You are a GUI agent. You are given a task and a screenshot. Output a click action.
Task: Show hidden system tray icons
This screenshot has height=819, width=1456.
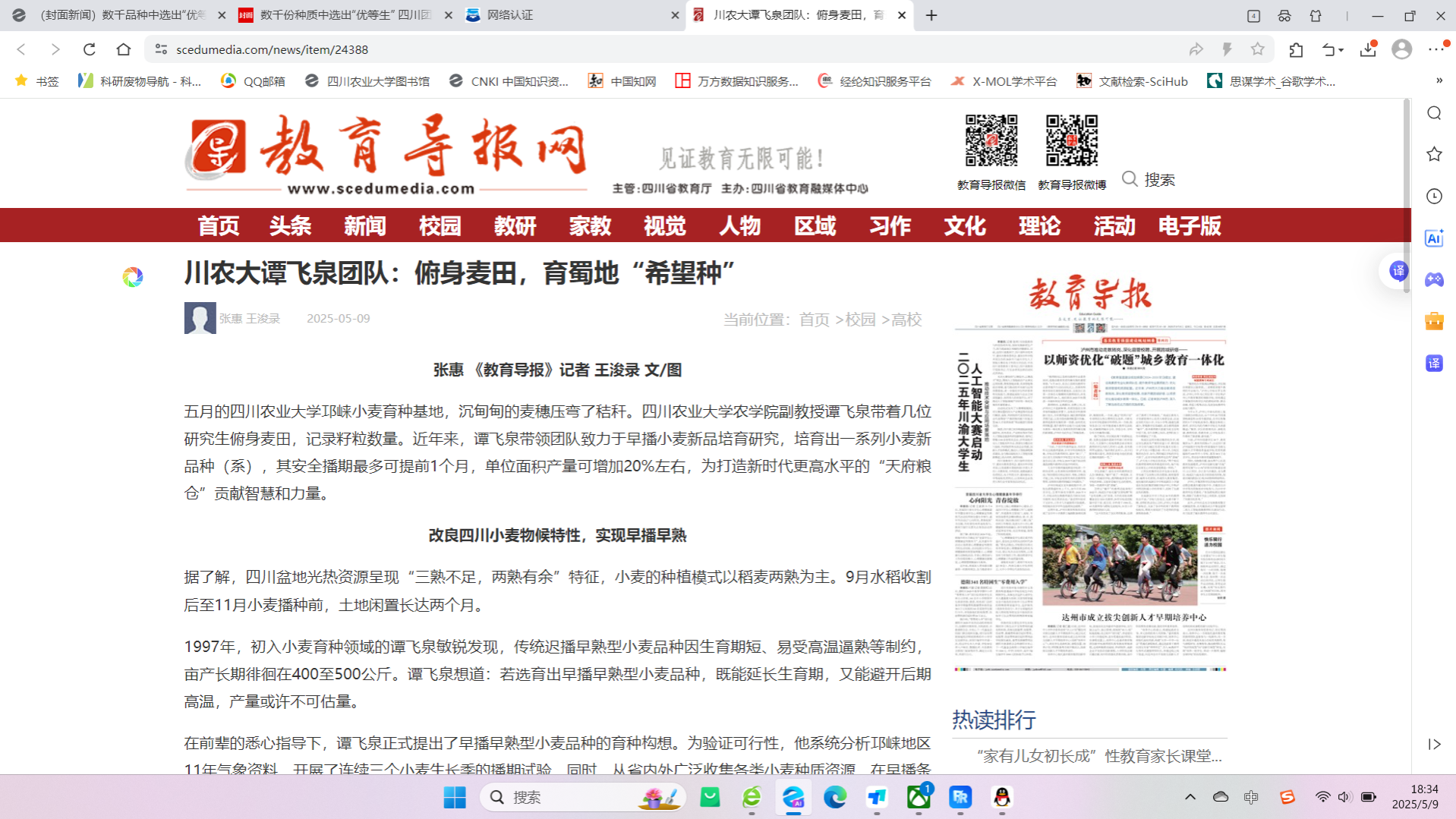click(1190, 797)
